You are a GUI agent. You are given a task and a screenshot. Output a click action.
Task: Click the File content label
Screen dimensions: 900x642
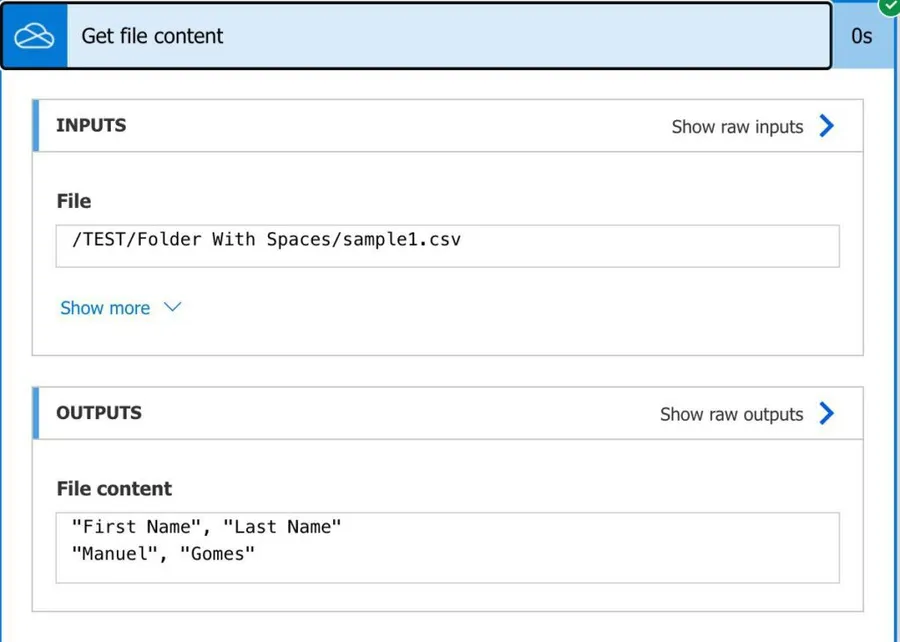pyautogui.click(x=114, y=489)
